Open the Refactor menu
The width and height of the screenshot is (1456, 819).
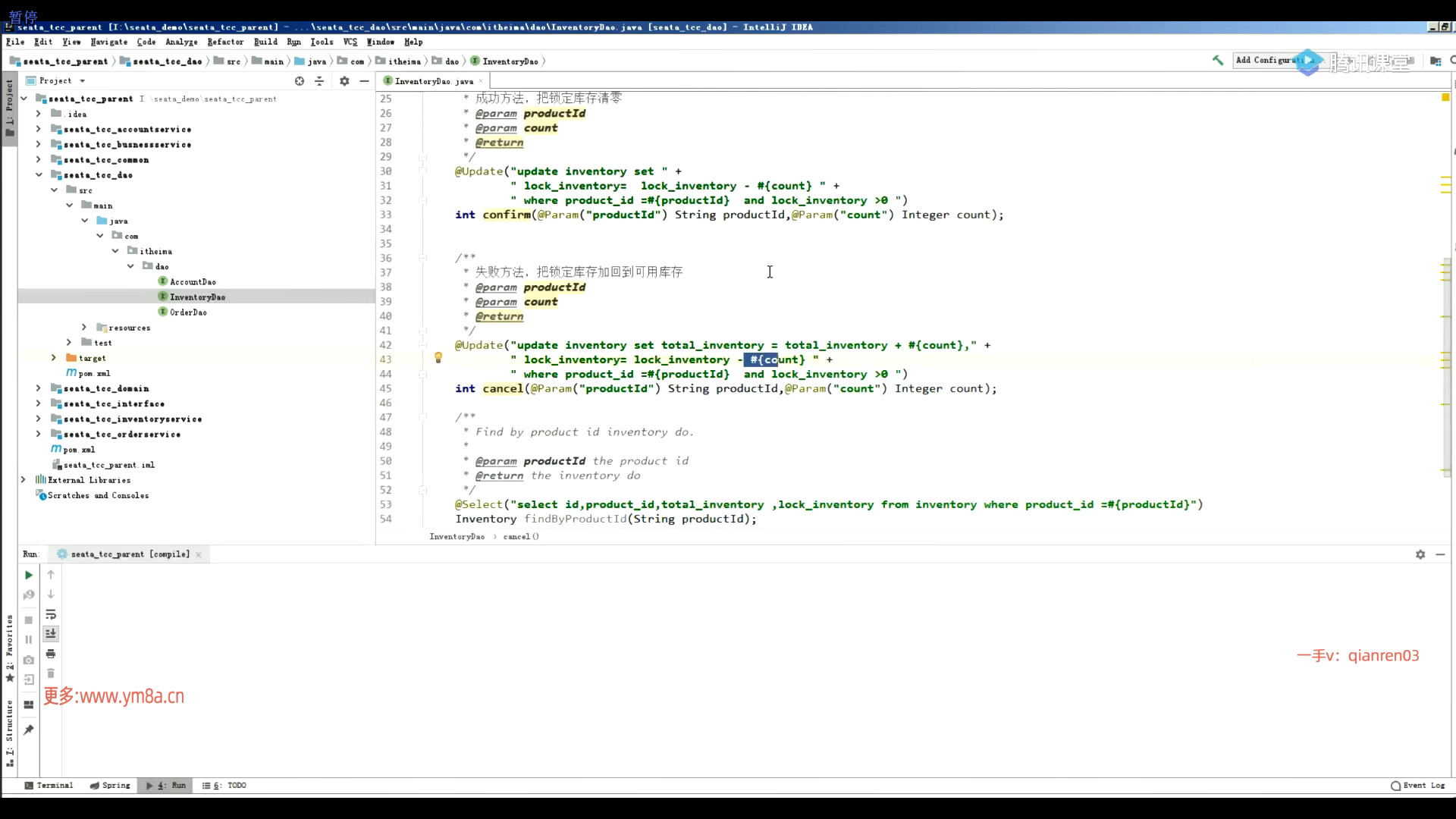(x=225, y=42)
